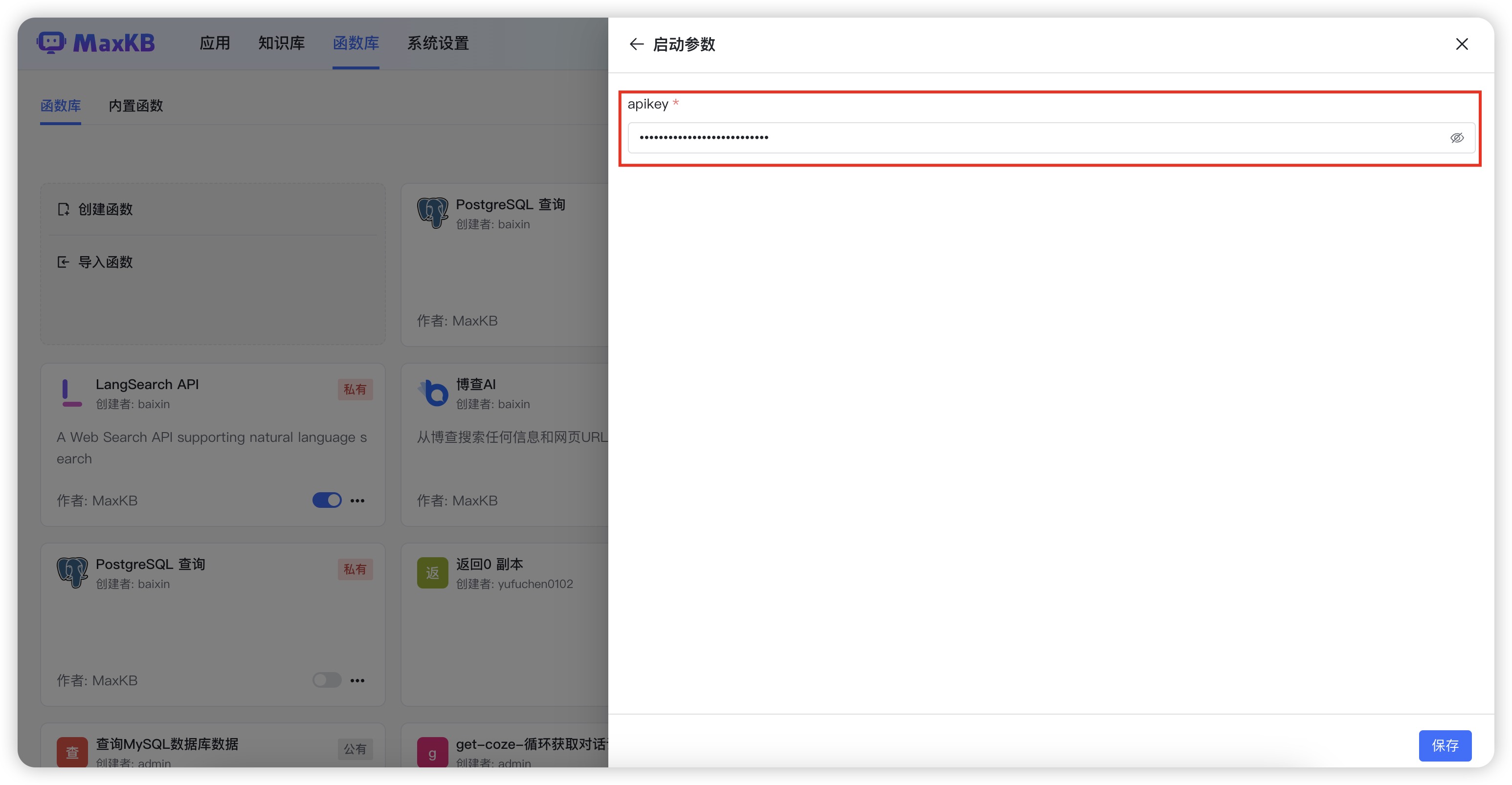Click the 博查AI logo icon
1512x785 pixels.
[433, 393]
